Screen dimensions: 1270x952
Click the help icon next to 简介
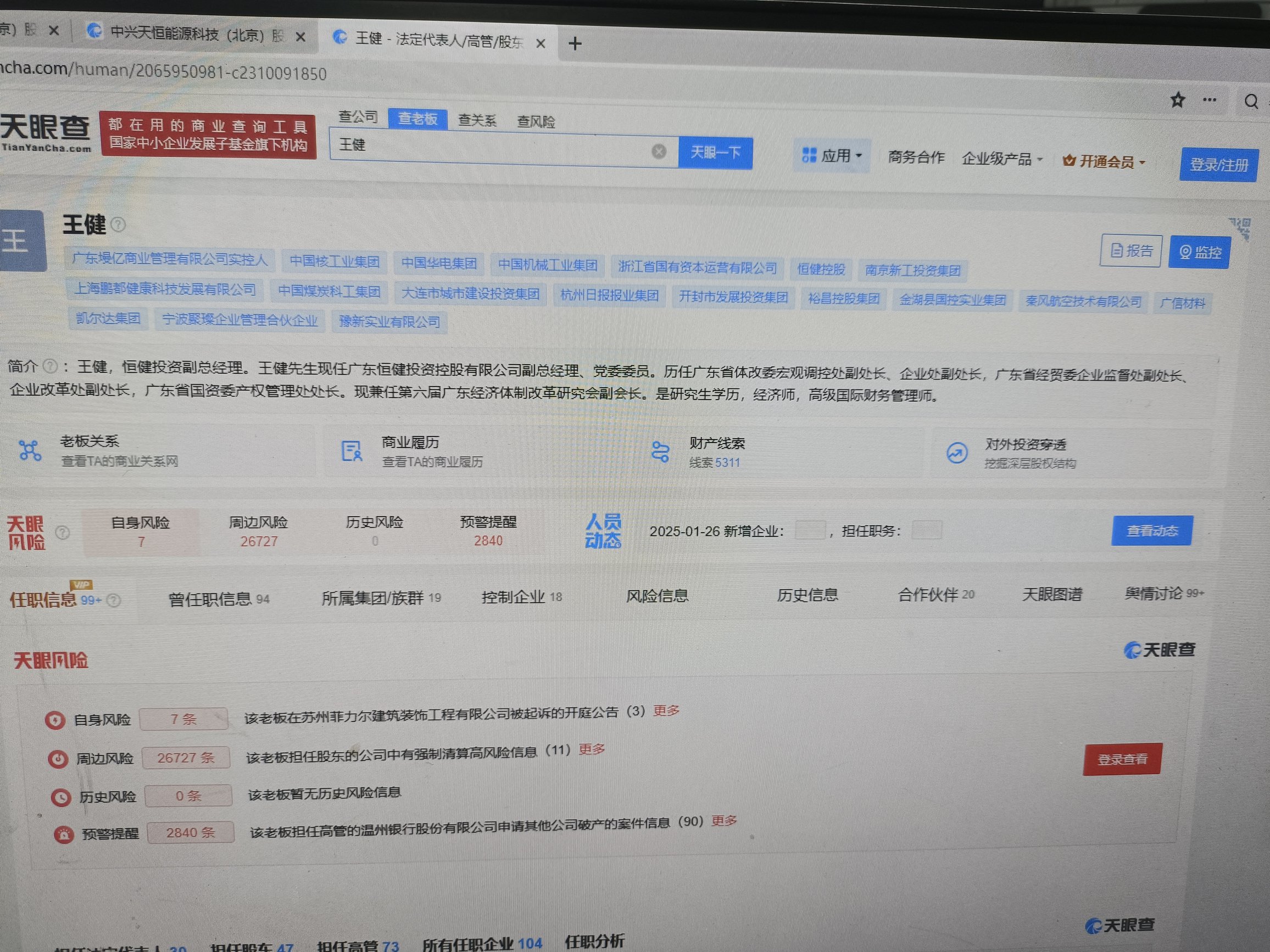51,366
